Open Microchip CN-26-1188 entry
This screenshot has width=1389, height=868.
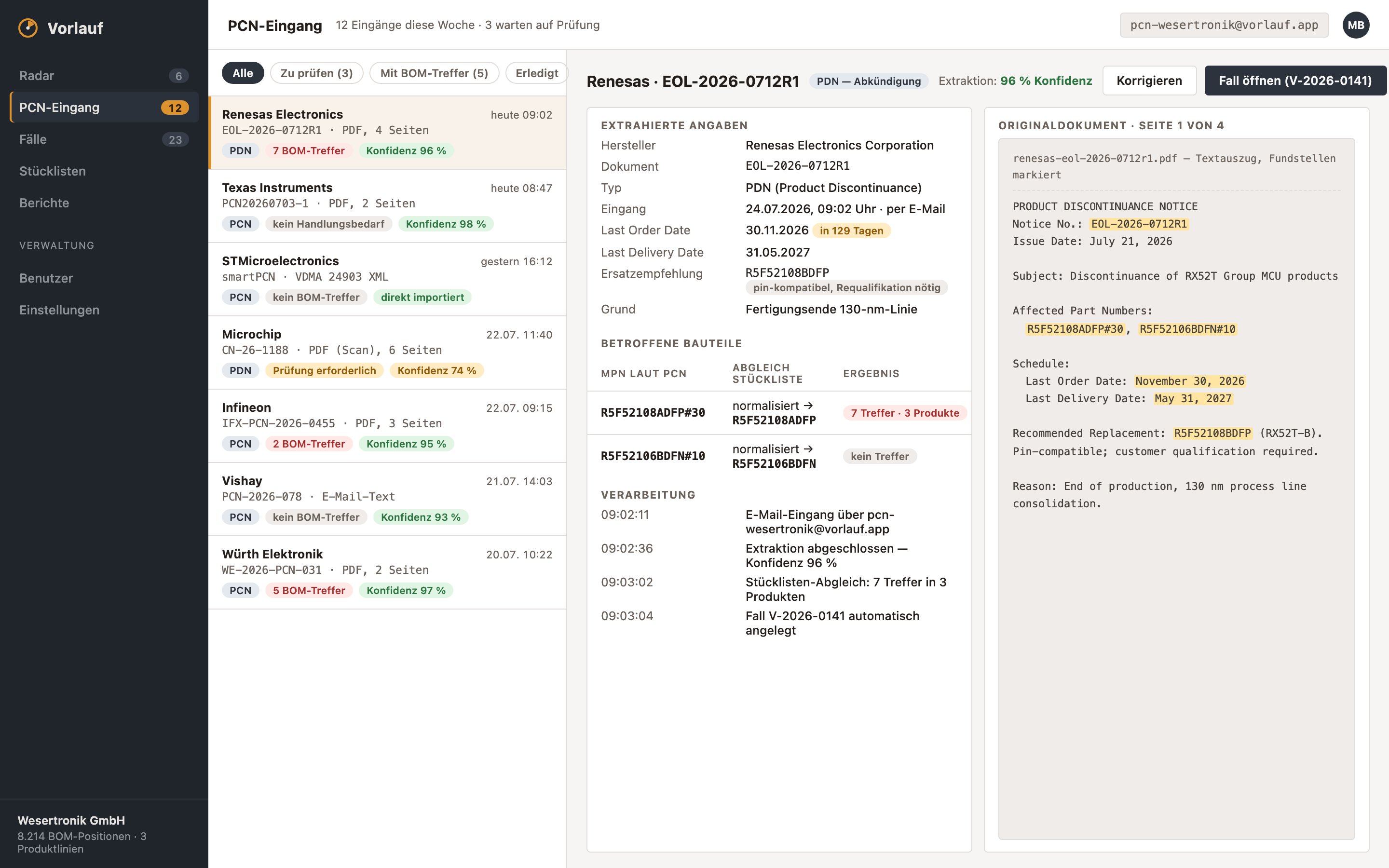(388, 353)
